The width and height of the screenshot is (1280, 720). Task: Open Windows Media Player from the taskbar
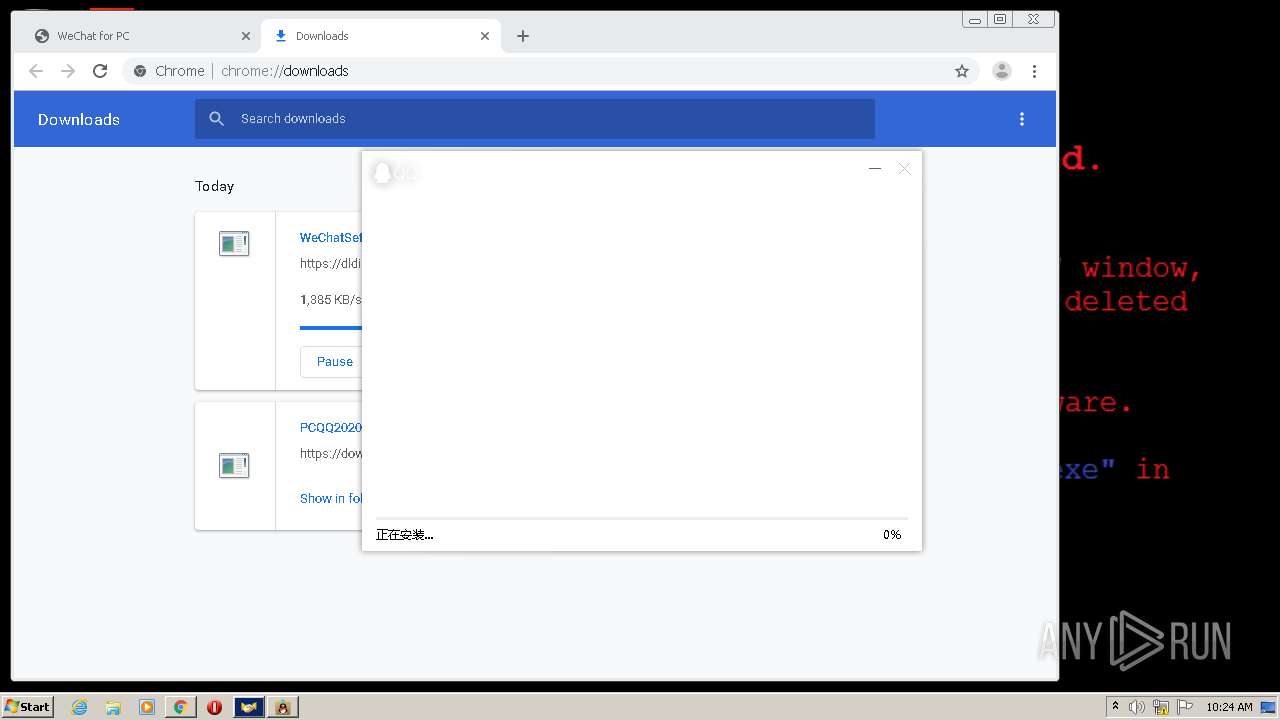tap(147, 707)
